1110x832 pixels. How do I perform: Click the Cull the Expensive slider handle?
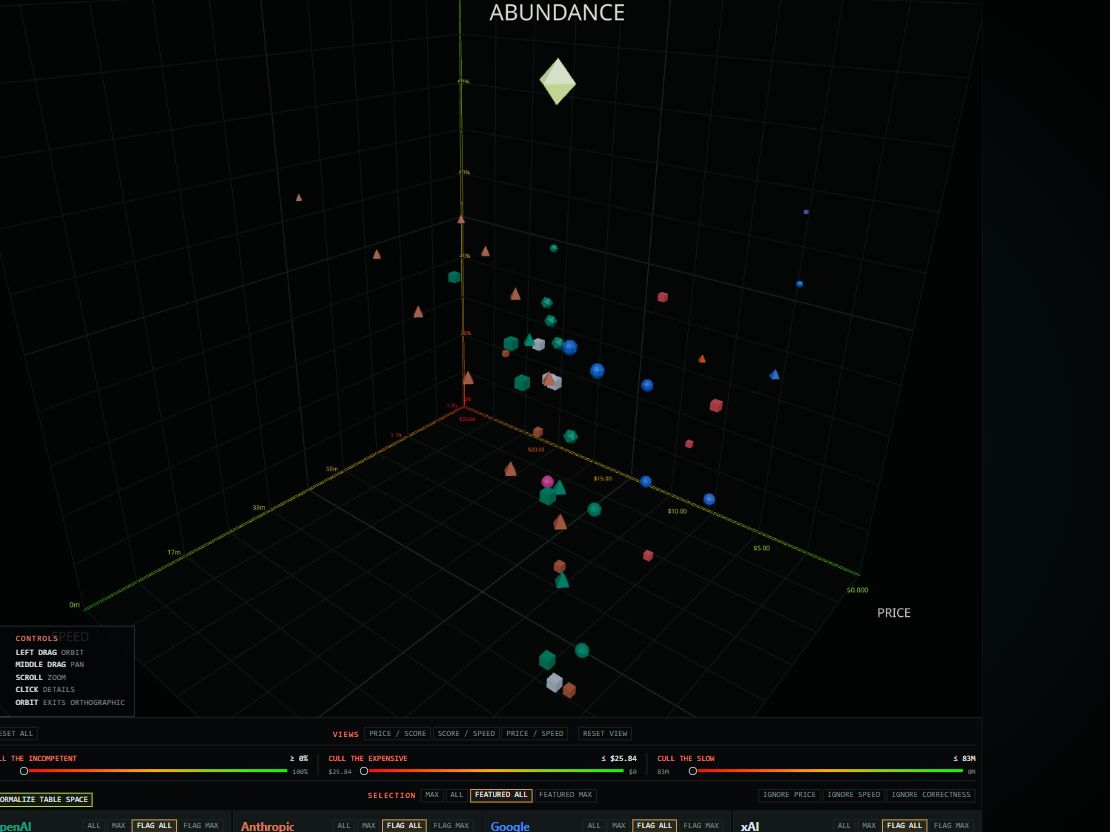[x=364, y=771]
